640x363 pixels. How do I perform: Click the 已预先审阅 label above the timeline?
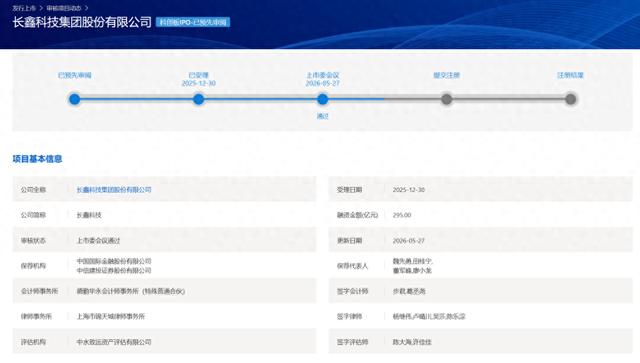tap(75, 75)
